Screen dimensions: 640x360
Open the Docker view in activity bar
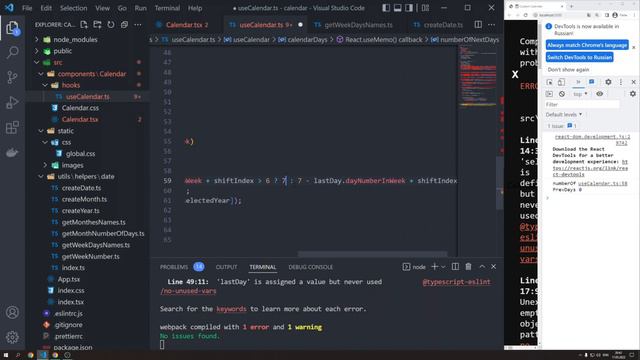click(x=12, y=153)
